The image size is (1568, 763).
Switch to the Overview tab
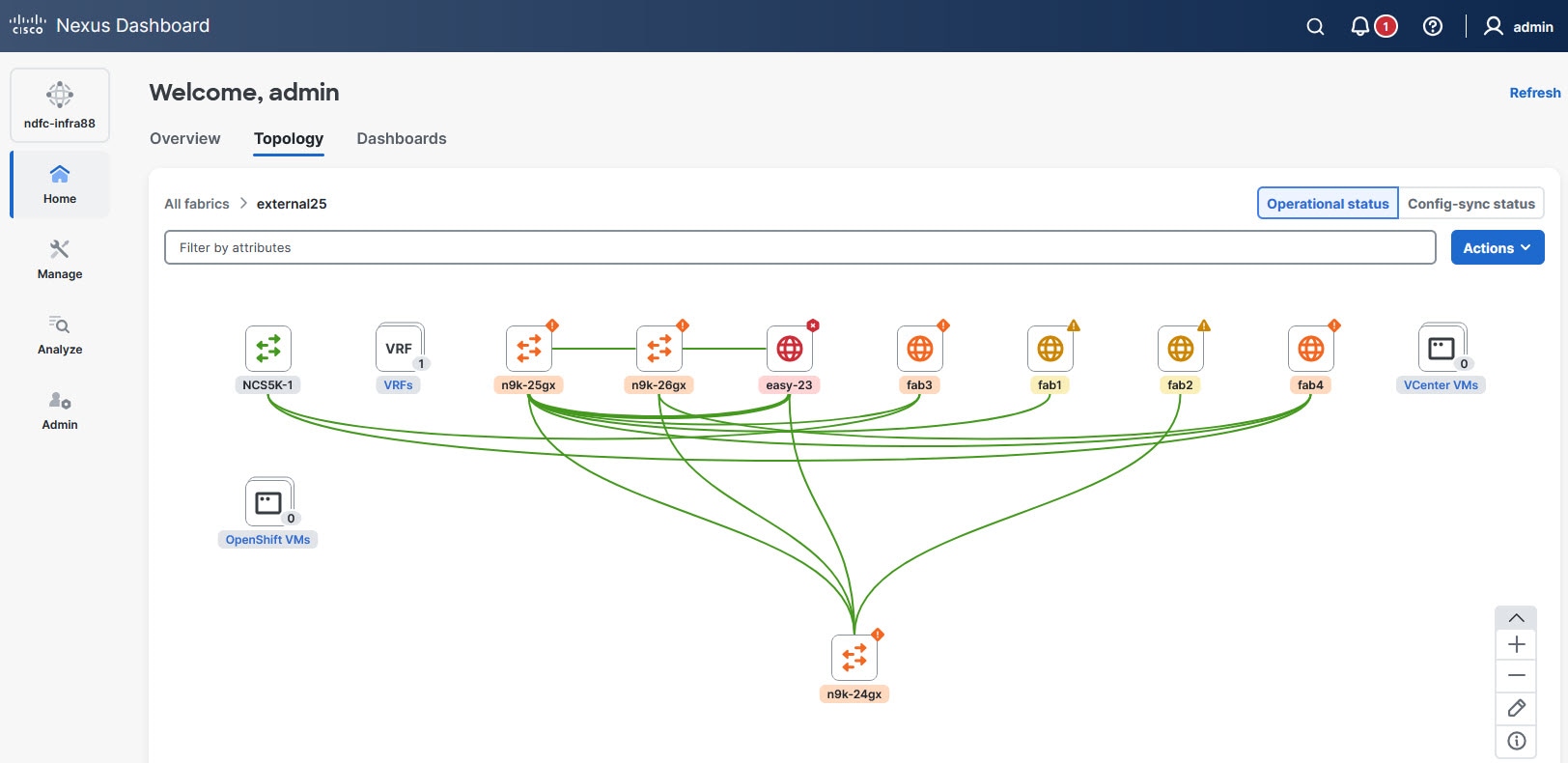click(x=185, y=138)
